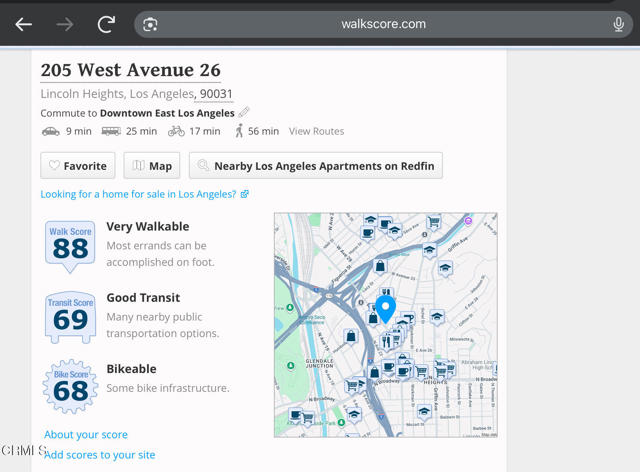Image resolution: width=640 pixels, height=472 pixels.
Task: Click the Walk Score 88 badge
Action: [70, 245]
